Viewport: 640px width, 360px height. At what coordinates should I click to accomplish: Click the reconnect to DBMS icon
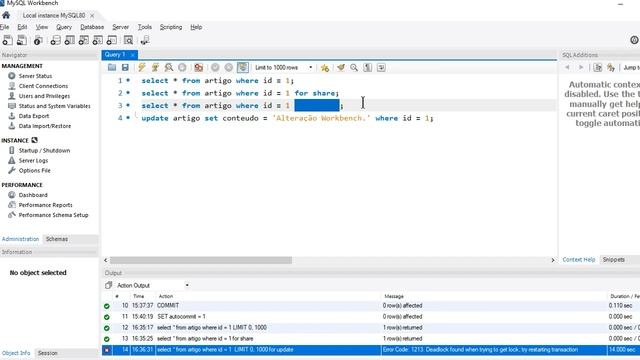pos(144,40)
